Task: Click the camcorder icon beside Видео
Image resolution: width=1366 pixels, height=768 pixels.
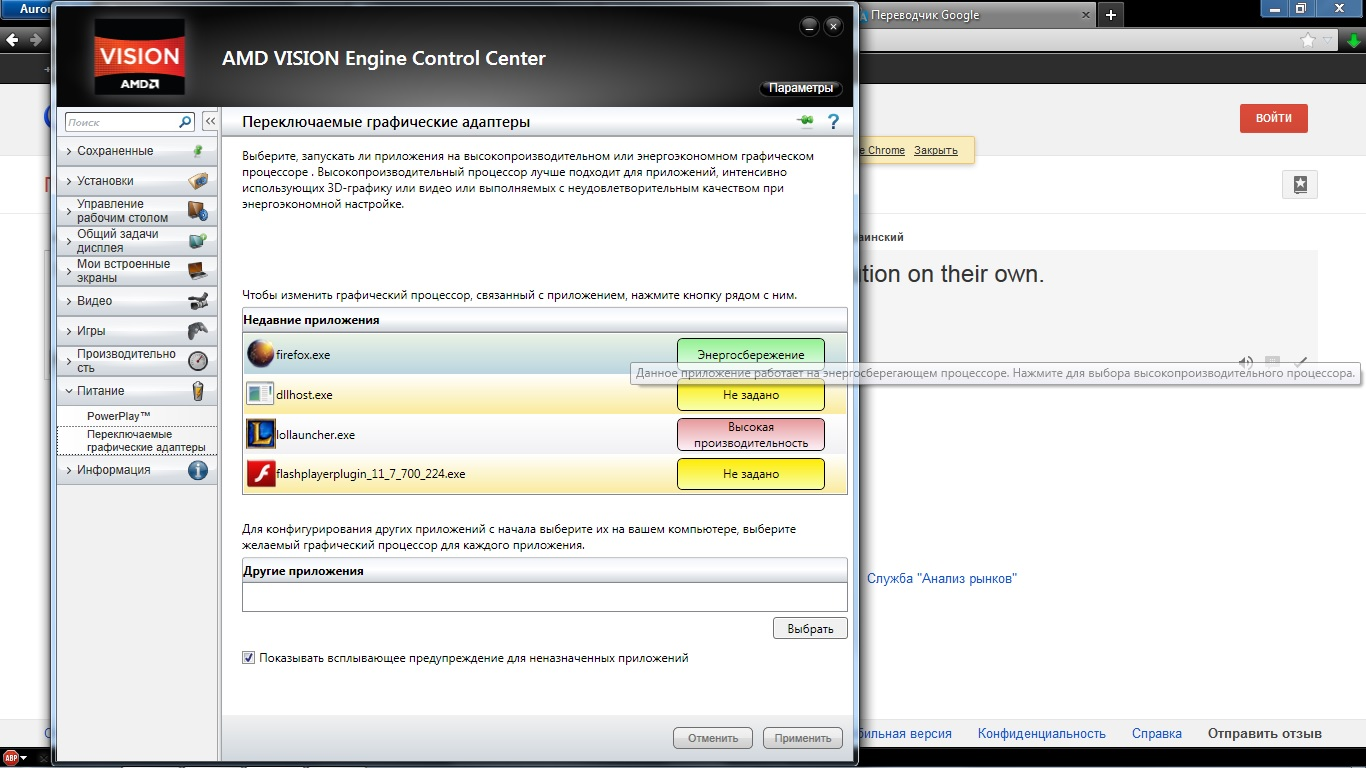Action: (x=198, y=301)
